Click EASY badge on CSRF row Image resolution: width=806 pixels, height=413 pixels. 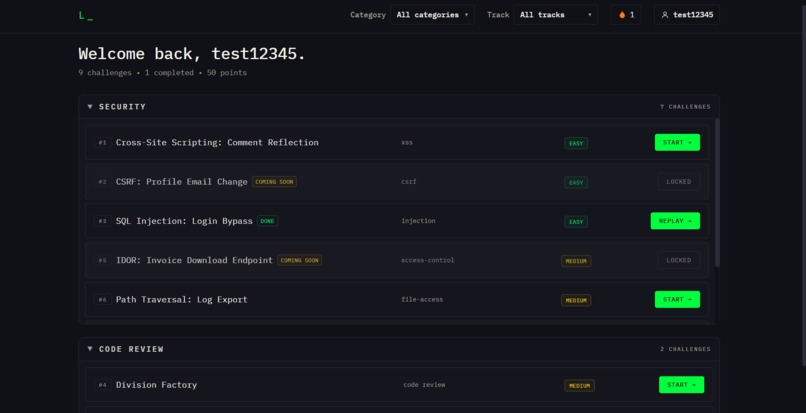pyautogui.click(x=576, y=183)
